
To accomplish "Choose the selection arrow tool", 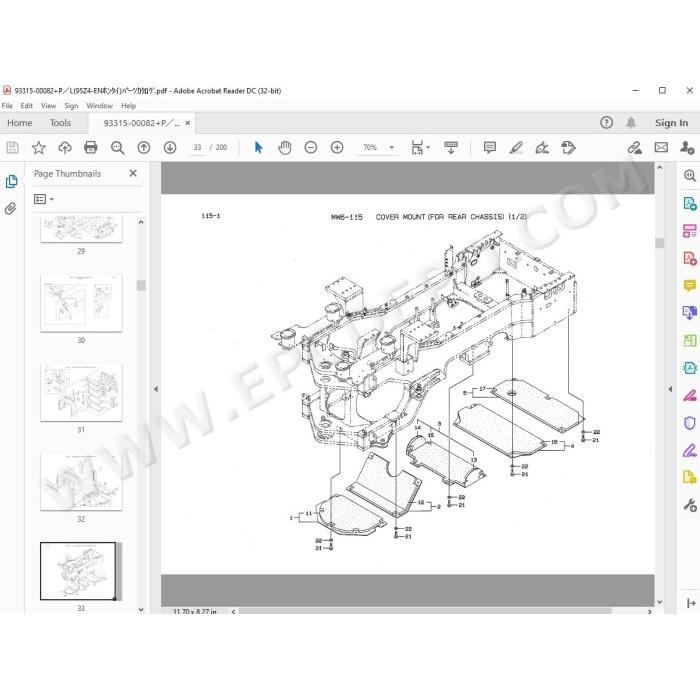I will 258,147.
